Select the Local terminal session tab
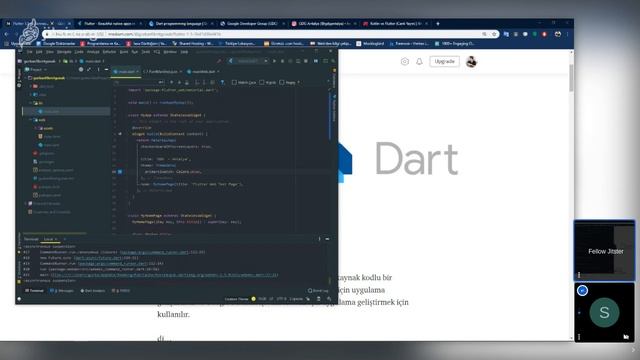Screen dimensions: 640x360 50,239
